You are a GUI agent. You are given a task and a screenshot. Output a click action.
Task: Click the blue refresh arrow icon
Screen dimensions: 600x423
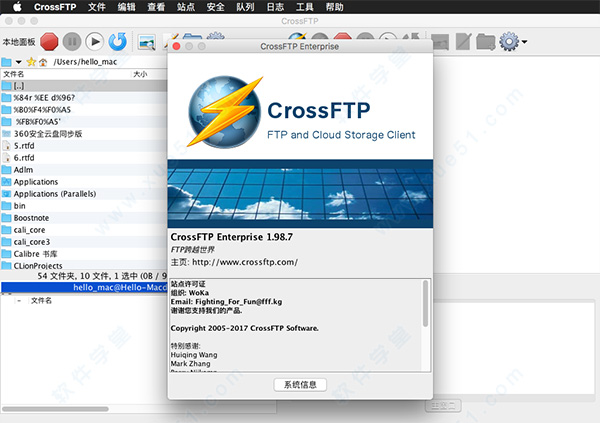[x=117, y=41]
